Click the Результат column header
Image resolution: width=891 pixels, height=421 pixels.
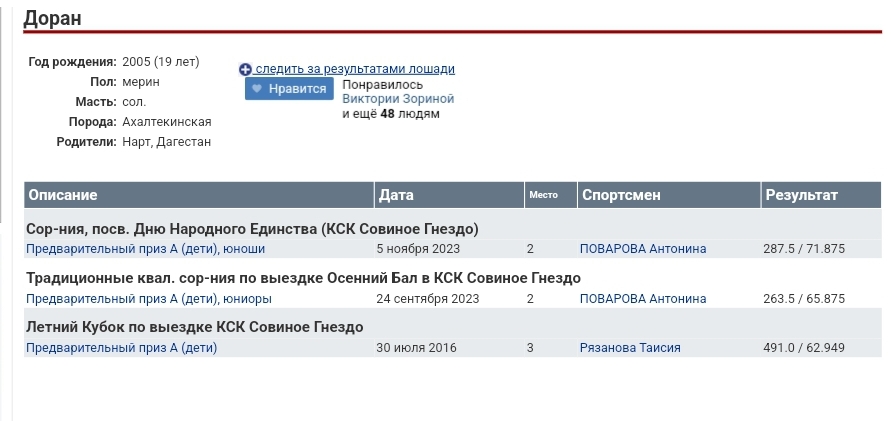point(801,195)
